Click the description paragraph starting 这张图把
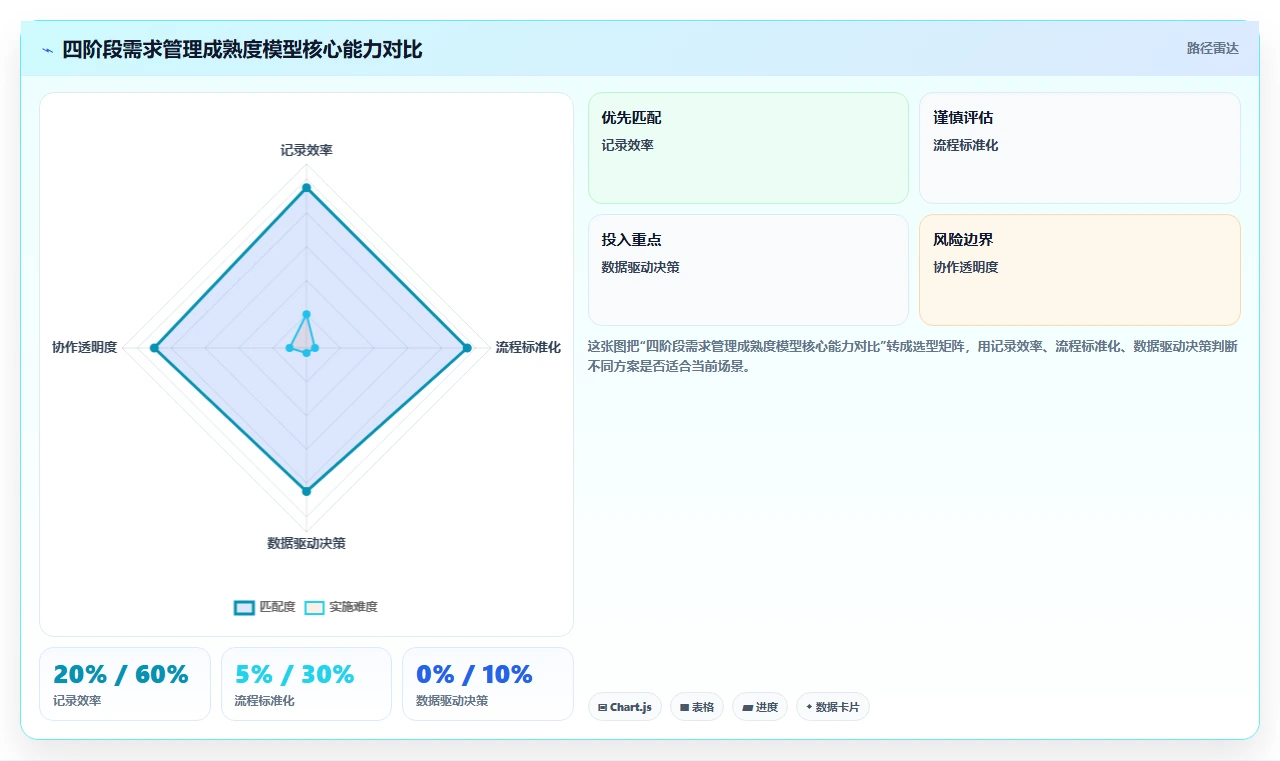 (x=913, y=356)
